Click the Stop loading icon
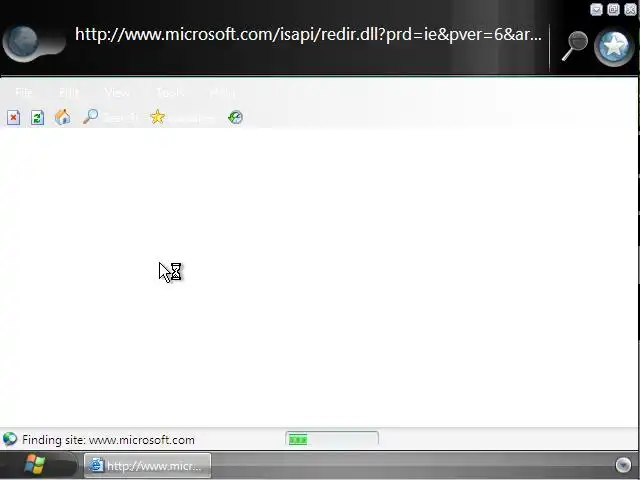The height and width of the screenshot is (480, 640). [x=13, y=118]
